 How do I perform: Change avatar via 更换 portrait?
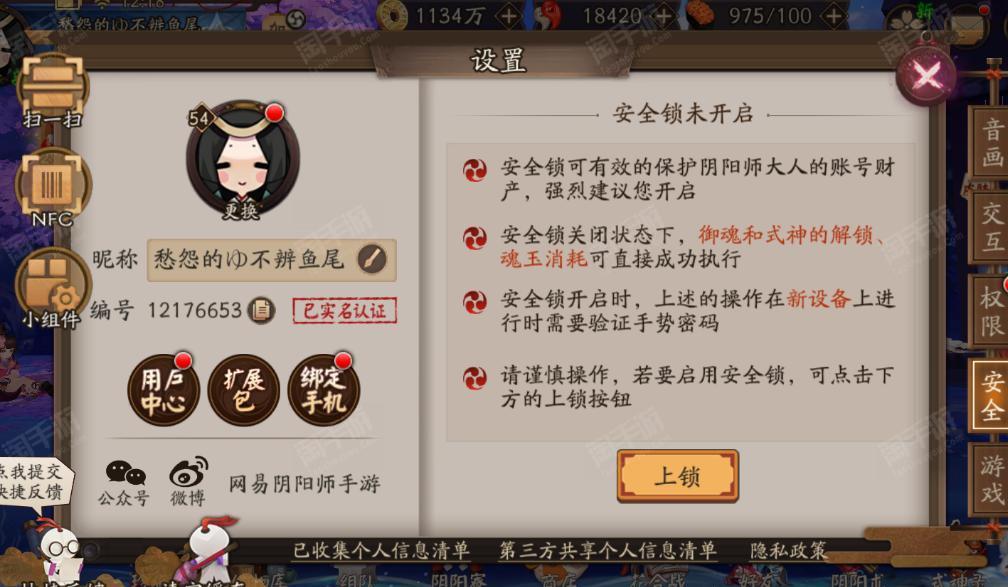click(x=242, y=161)
